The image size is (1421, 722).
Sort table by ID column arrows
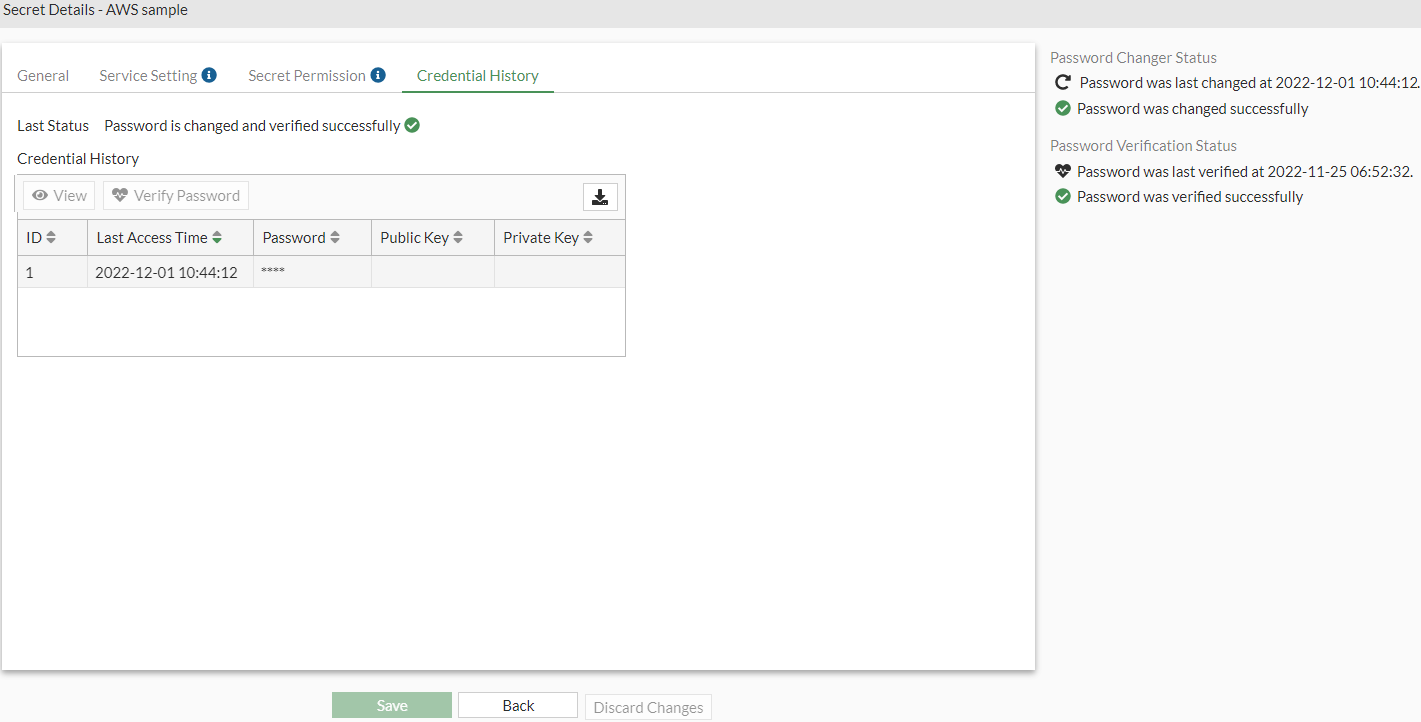51,238
